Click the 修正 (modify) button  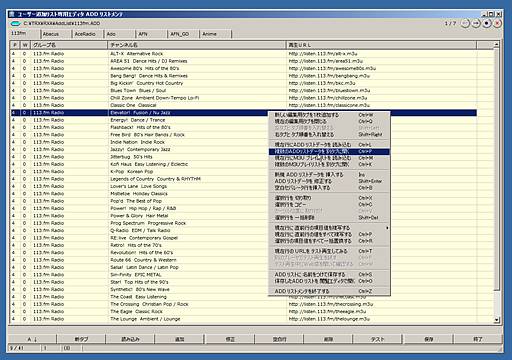tap(230, 339)
